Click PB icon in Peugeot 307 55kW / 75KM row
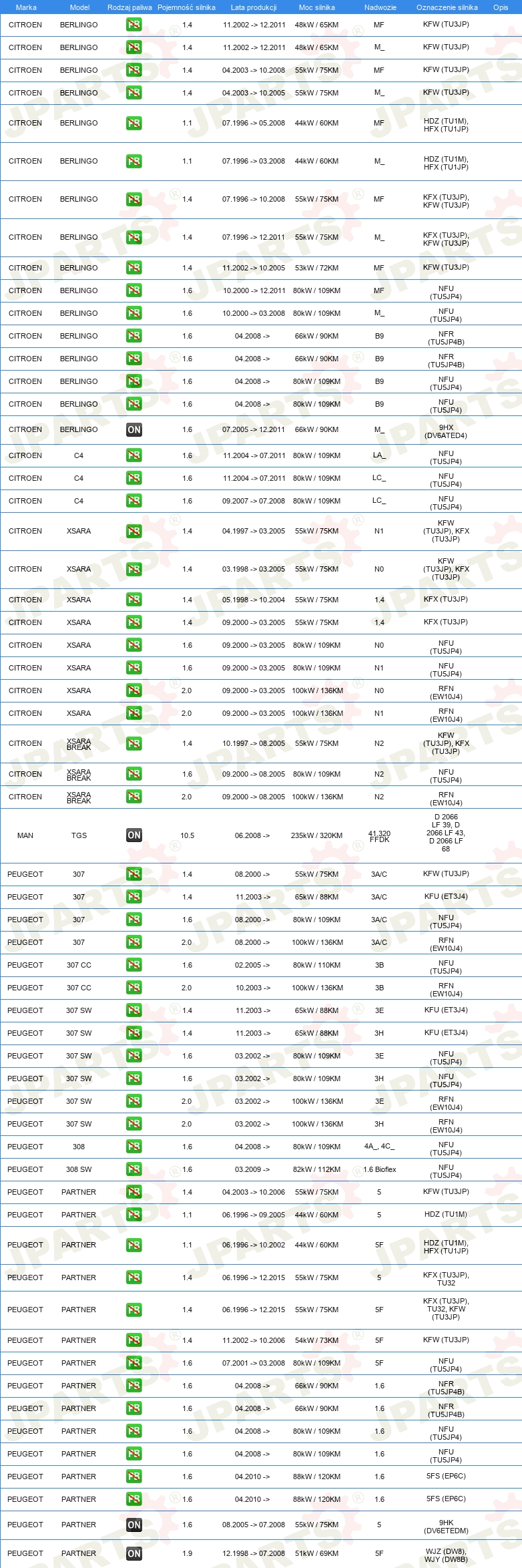 [x=134, y=874]
